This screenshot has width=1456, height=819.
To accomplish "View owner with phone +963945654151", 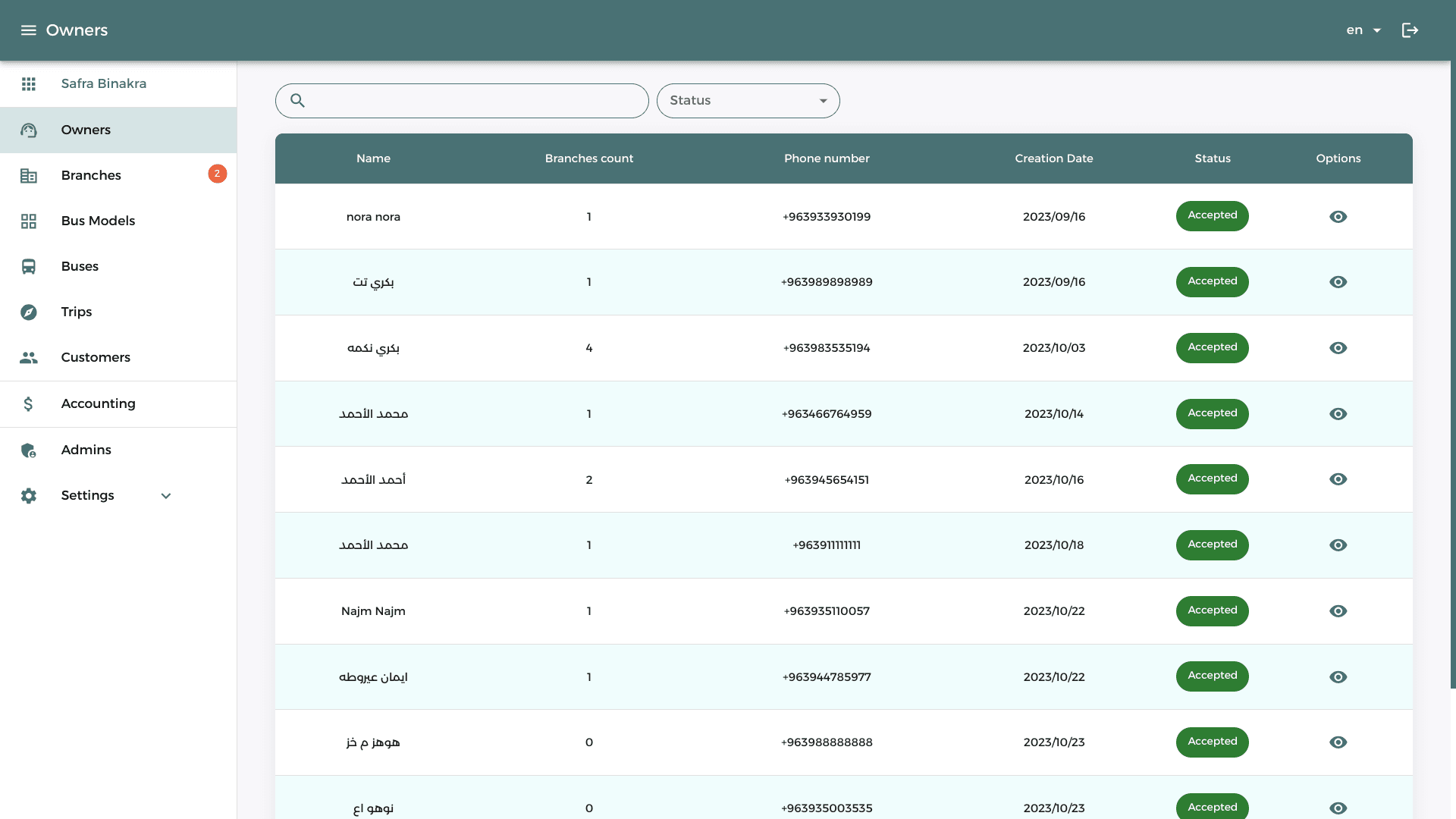I will 1338,479.
